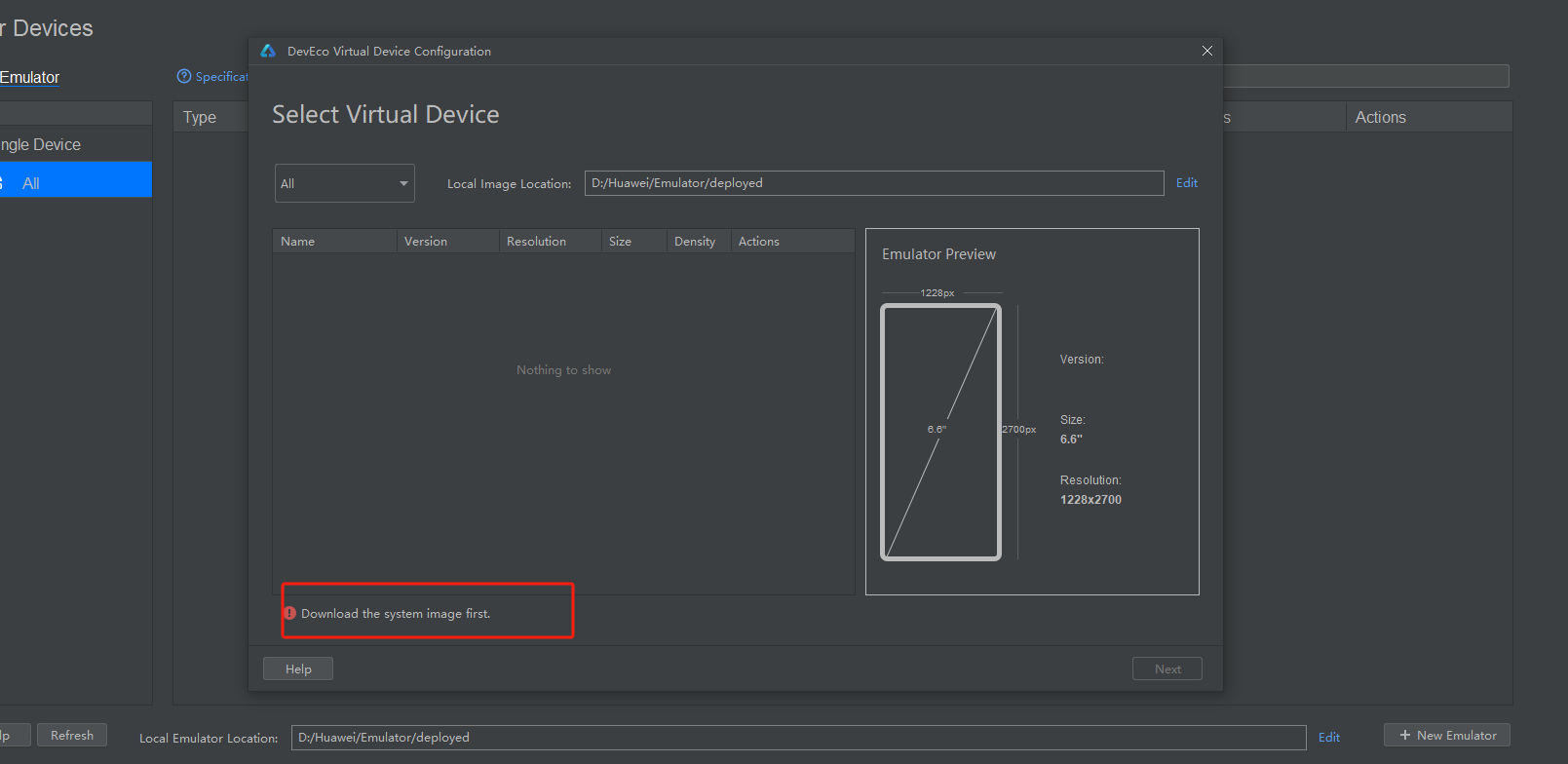Click the Size column header
This screenshot has width=1568, height=764.
tap(634, 242)
